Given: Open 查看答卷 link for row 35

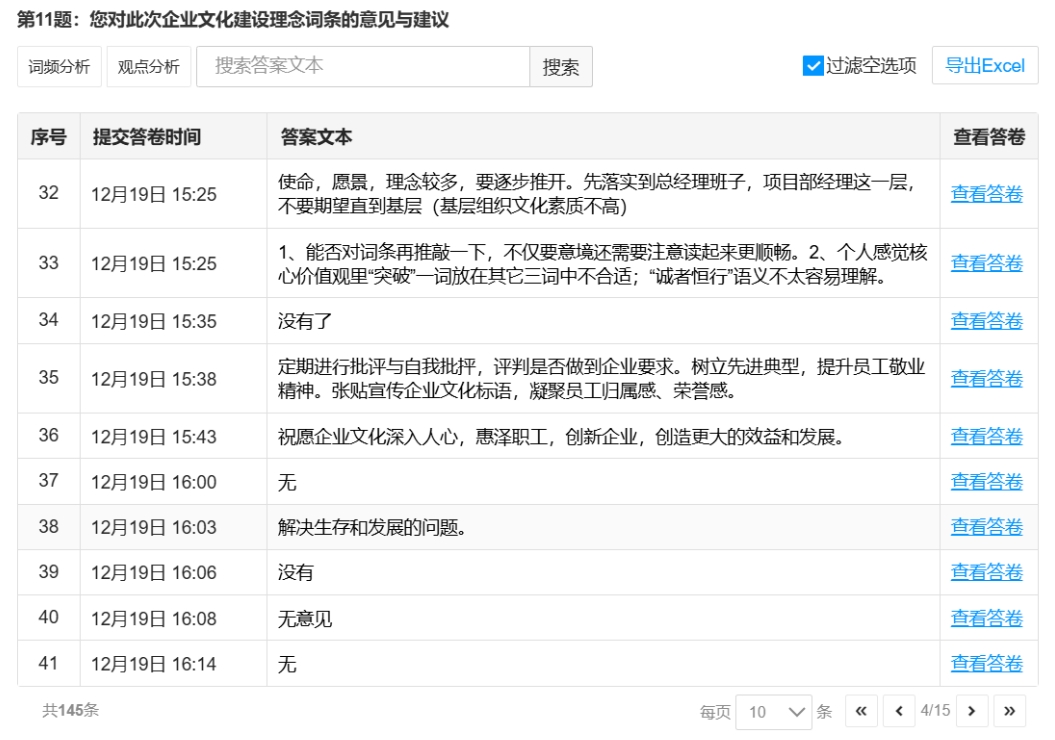Looking at the screenshot, I should pos(986,378).
